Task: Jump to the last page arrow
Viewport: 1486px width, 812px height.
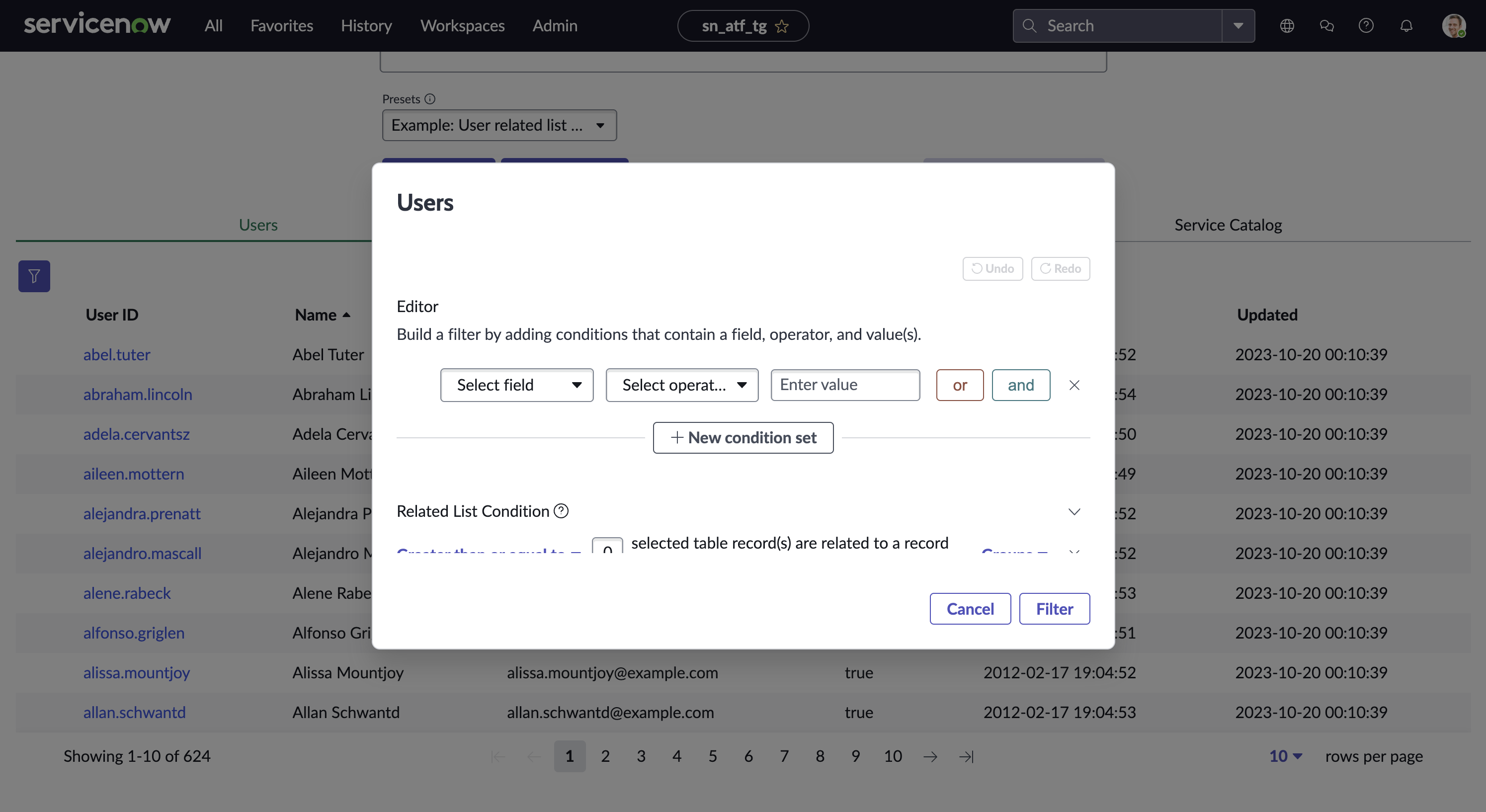Action: click(x=966, y=756)
